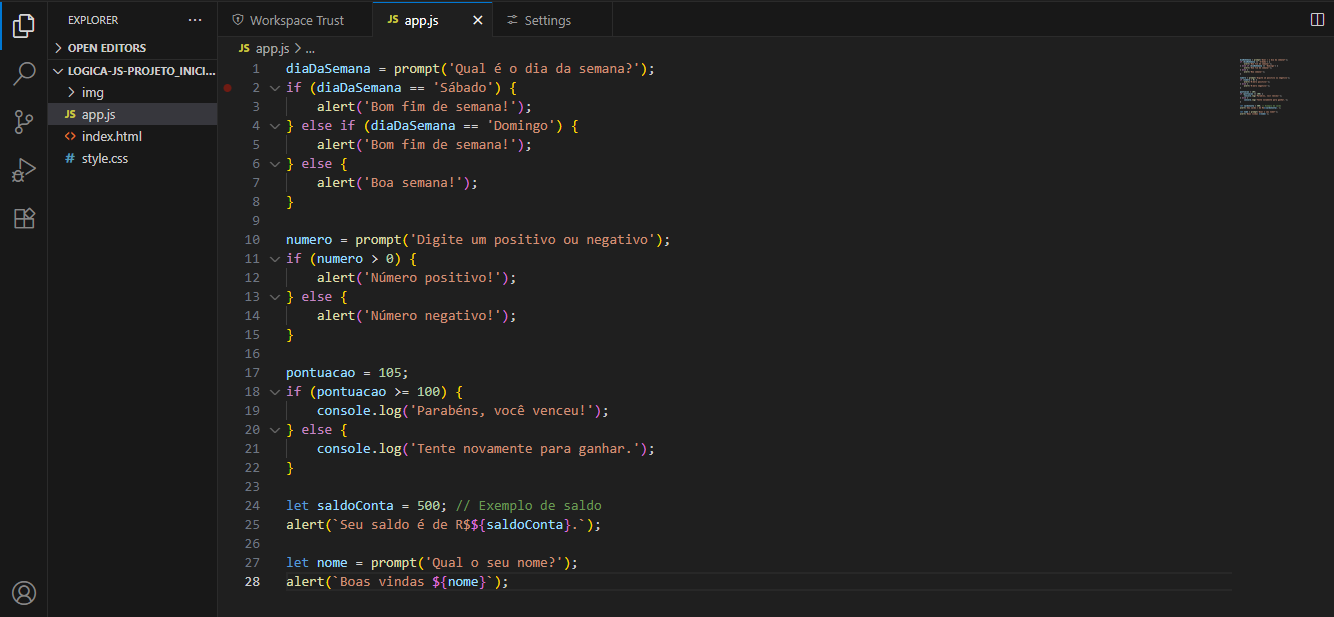Collapse the LOGICA-JS-PROJETO_INICI project folder section
1334x617 pixels.
click(133, 71)
